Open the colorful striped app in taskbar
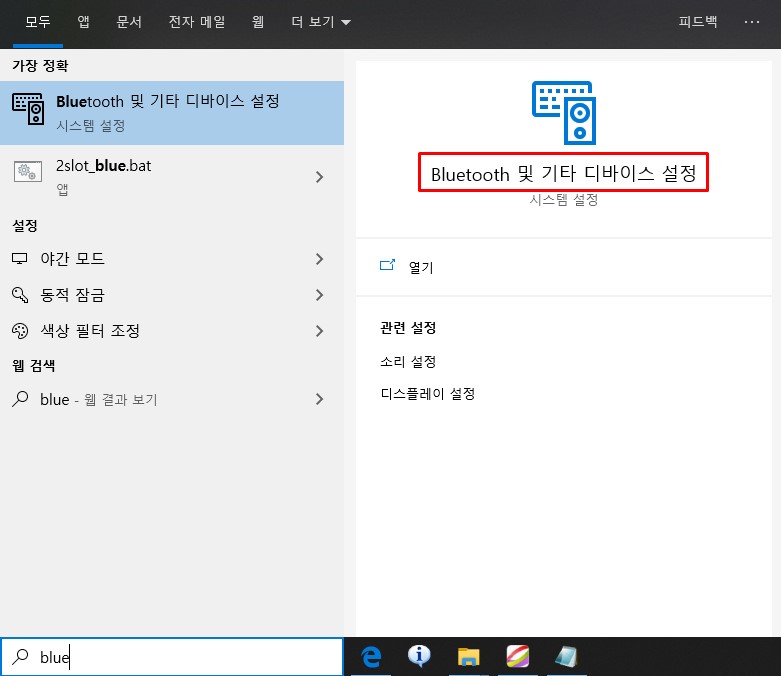781x676 pixels. click(518, 657)
